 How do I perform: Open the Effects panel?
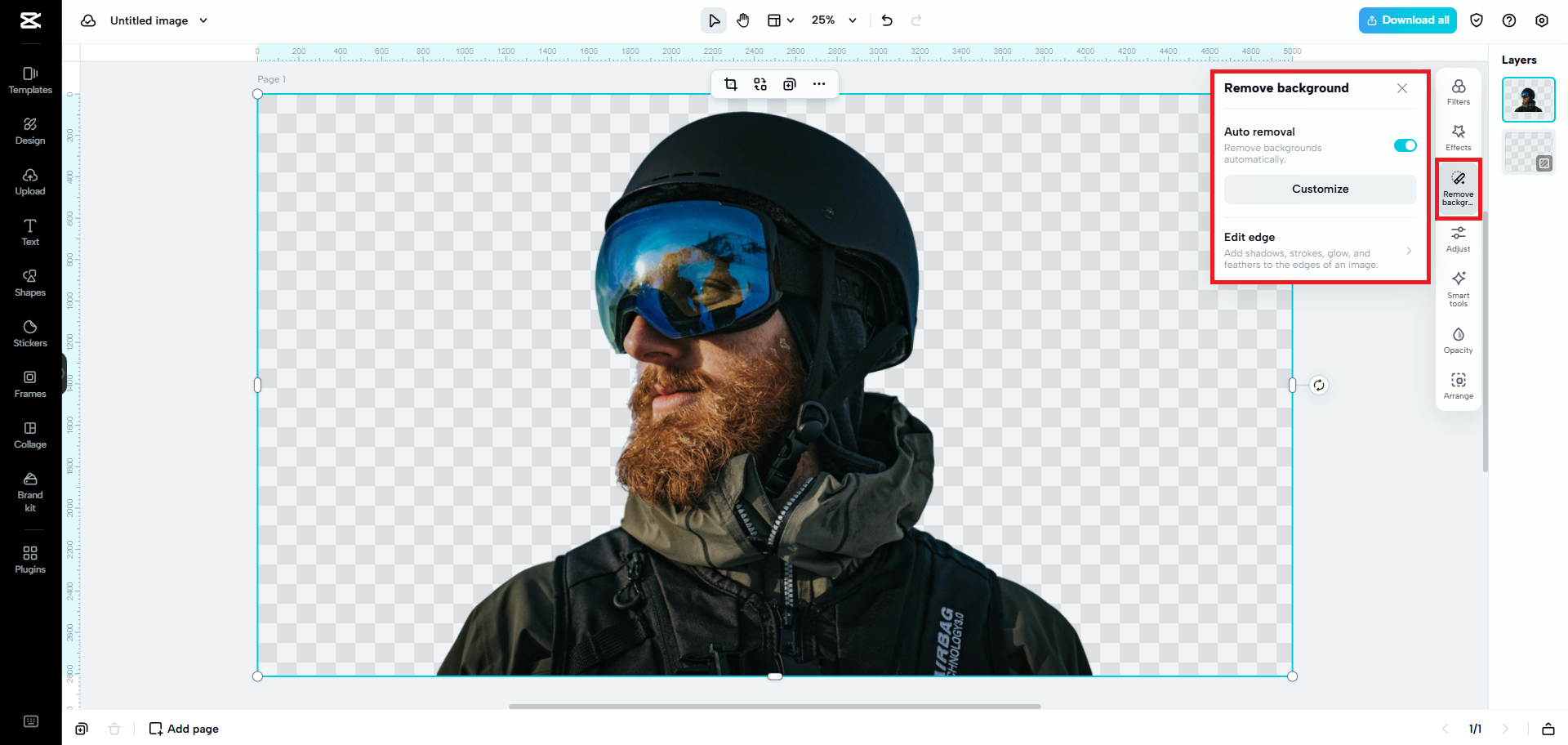click(x=1458, y=136)
